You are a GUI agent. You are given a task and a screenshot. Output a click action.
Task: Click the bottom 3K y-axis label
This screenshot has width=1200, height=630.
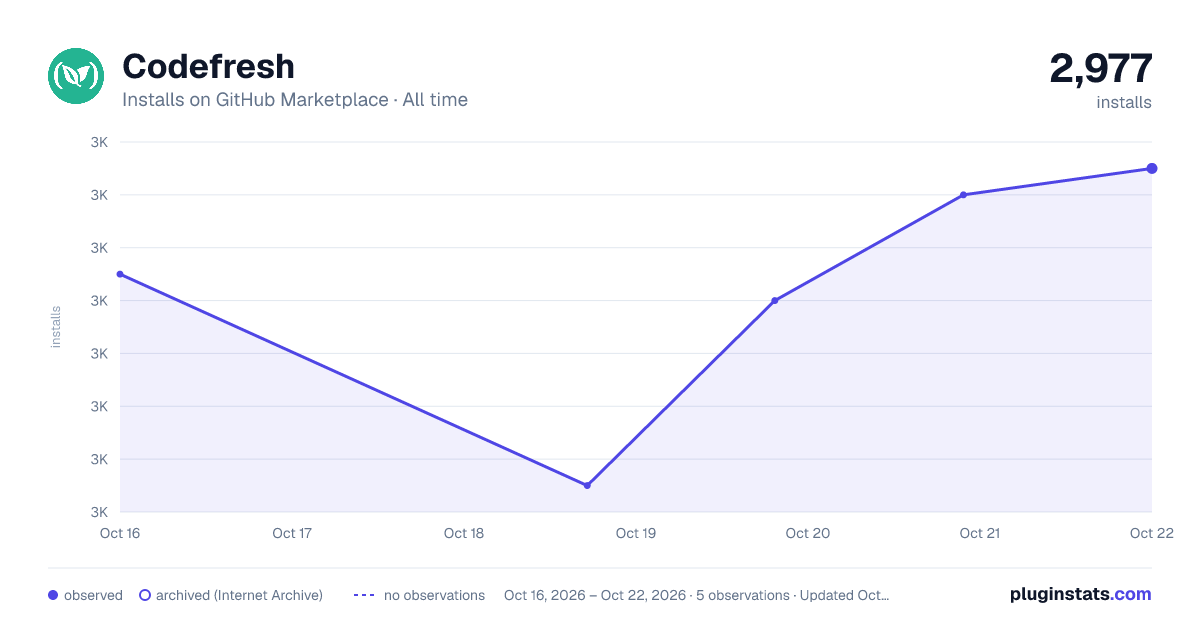pos(99,512)
